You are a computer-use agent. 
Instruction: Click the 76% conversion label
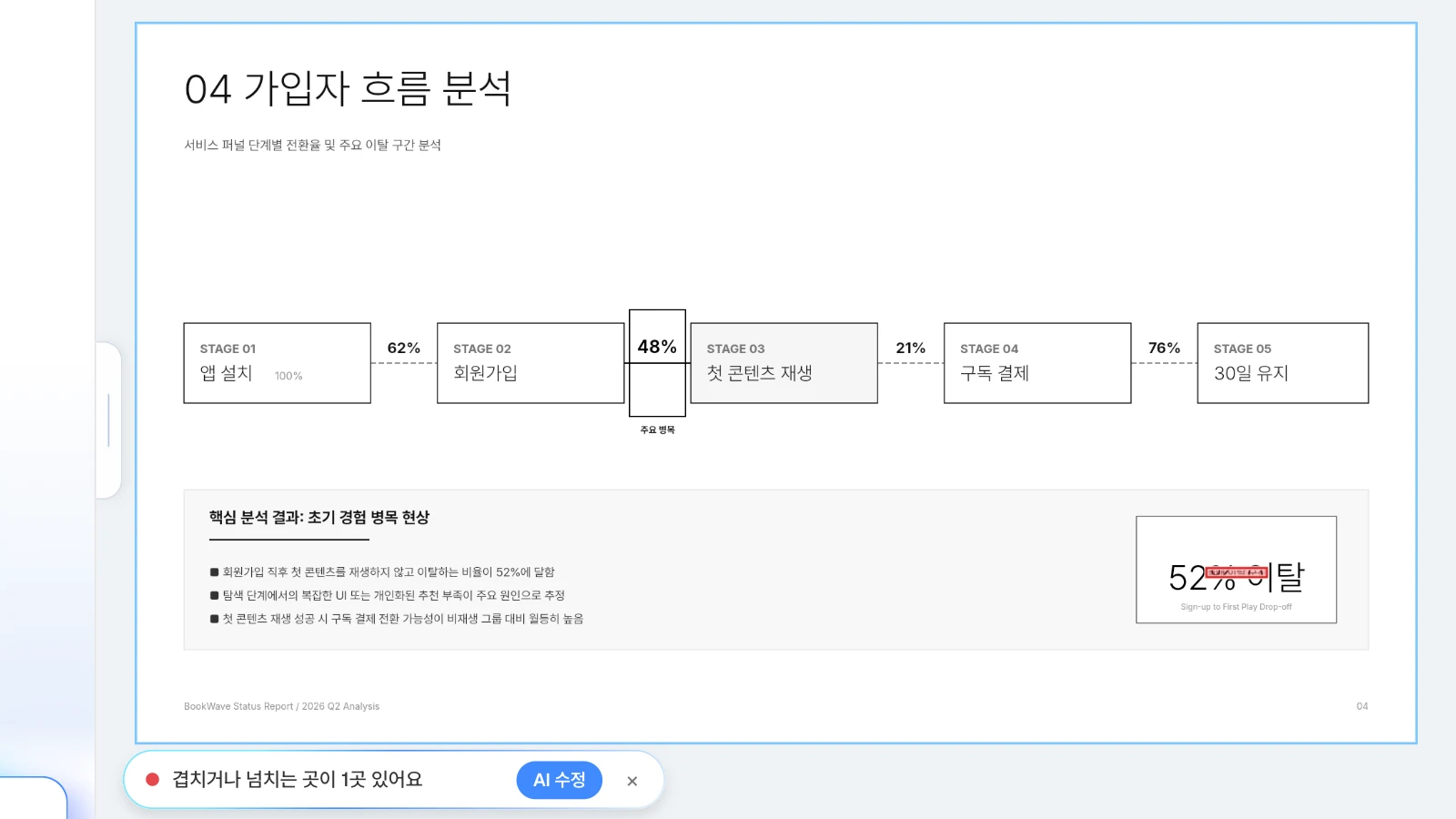[x=1164, y=348]
